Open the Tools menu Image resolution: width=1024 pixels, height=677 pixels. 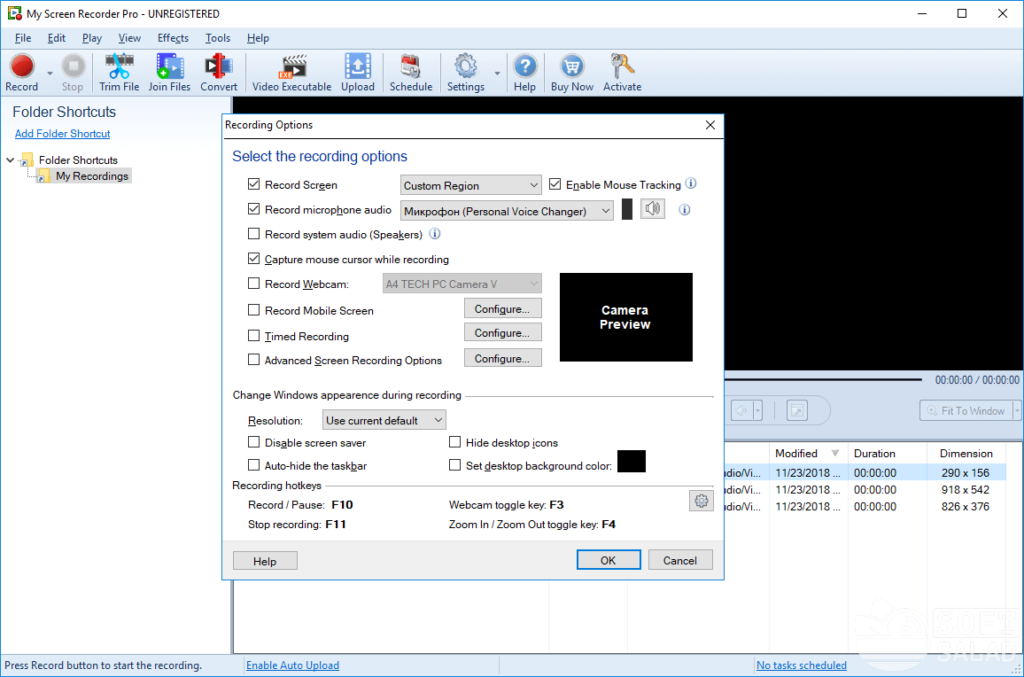[217, 38]
